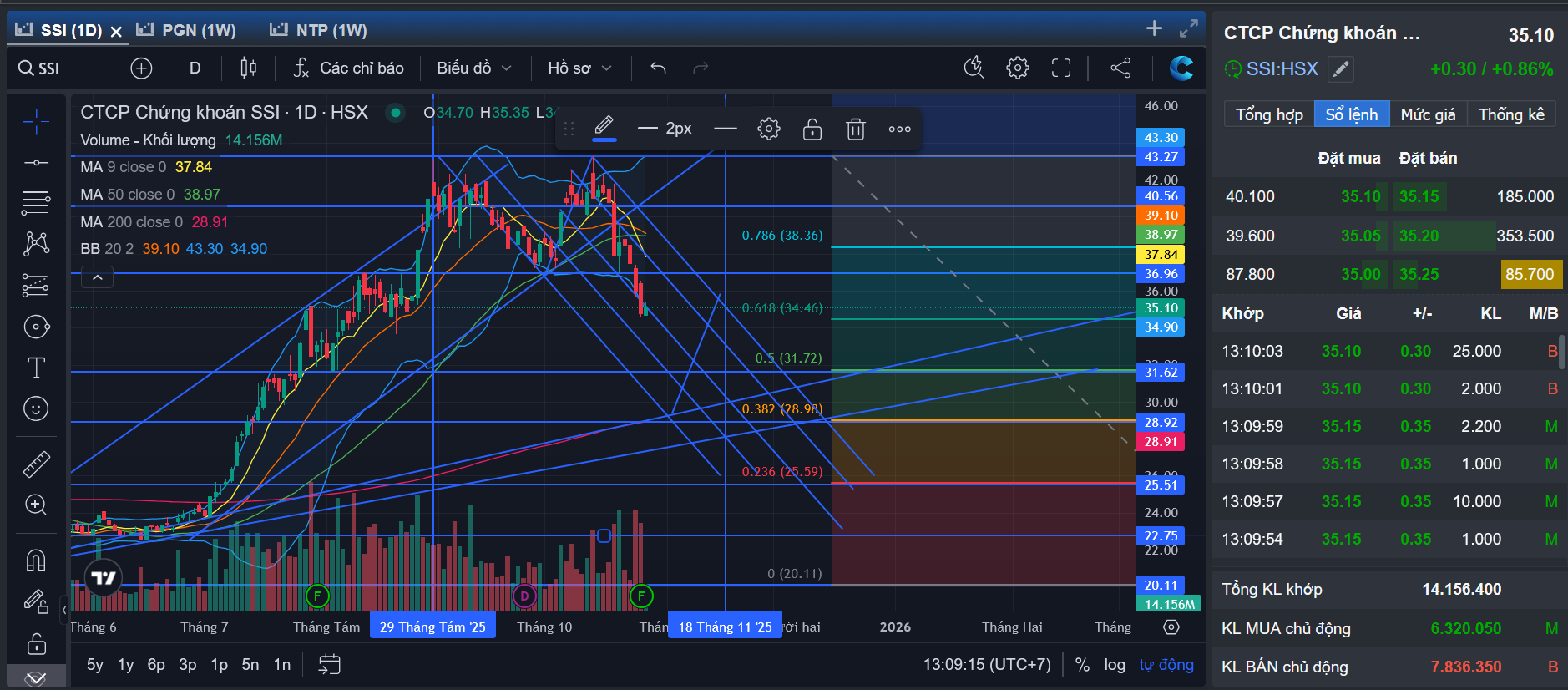
Task: Change timezone via 13:09:15 (UTC+7)
Action: coord(987,665)
